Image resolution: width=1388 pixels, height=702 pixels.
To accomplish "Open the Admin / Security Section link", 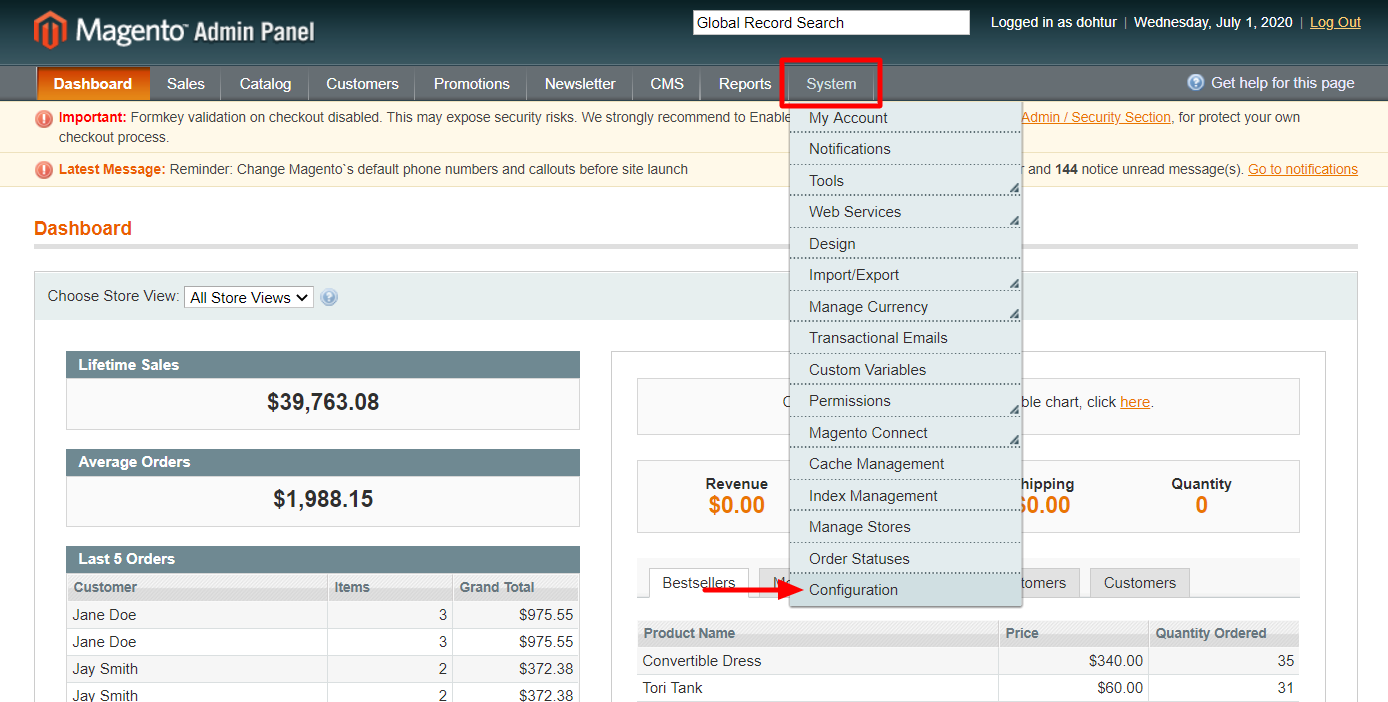I will (1096, 117).
